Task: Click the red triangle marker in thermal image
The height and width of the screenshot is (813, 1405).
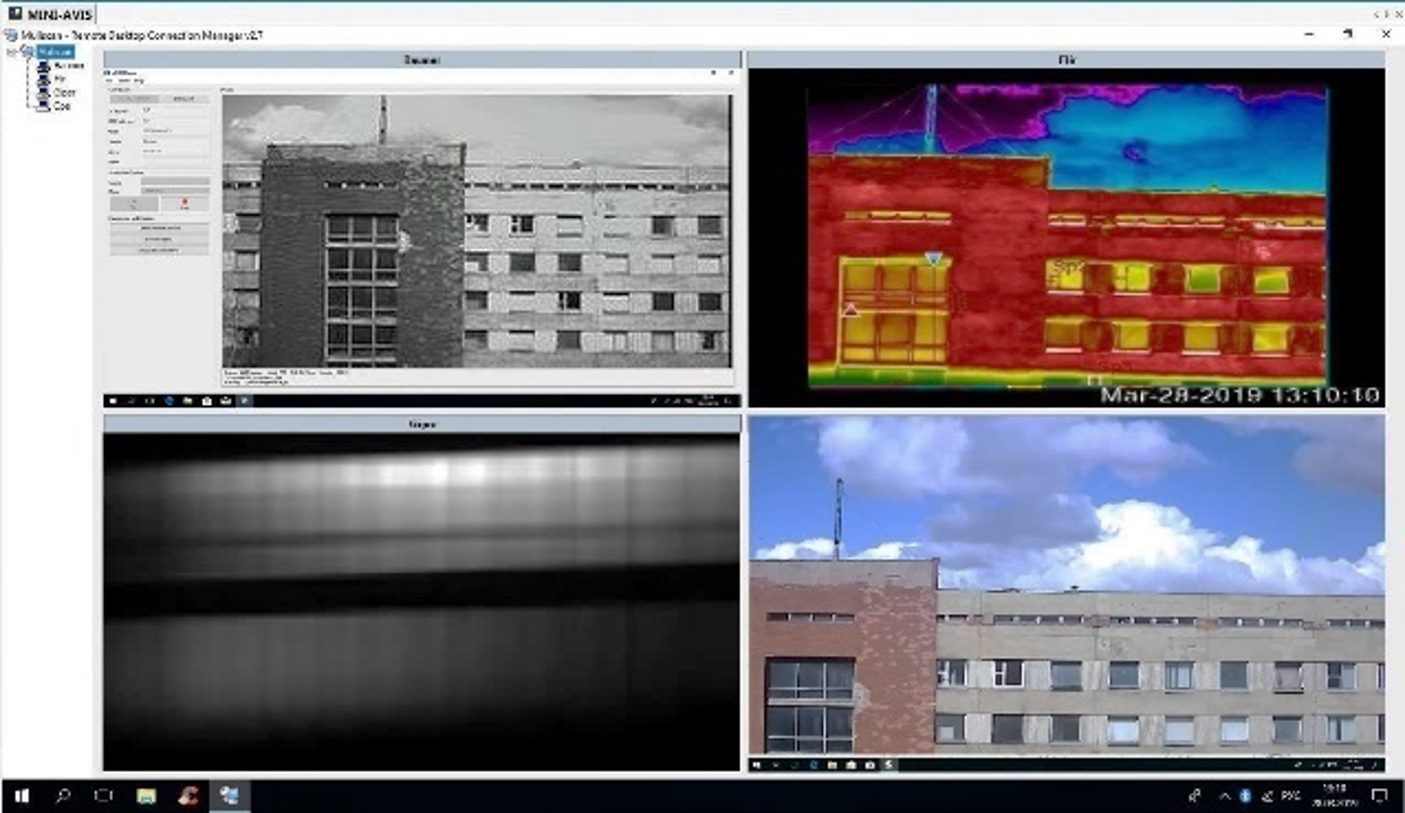Action: coord(850,311)
